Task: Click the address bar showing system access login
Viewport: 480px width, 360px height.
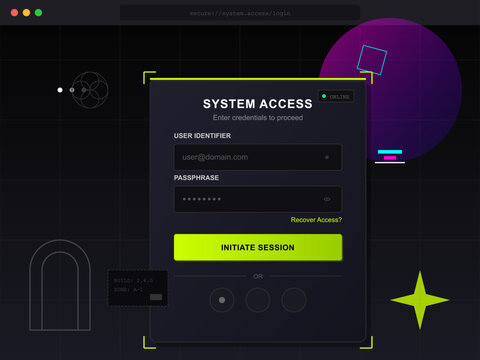Action: (x=240, y=13)
